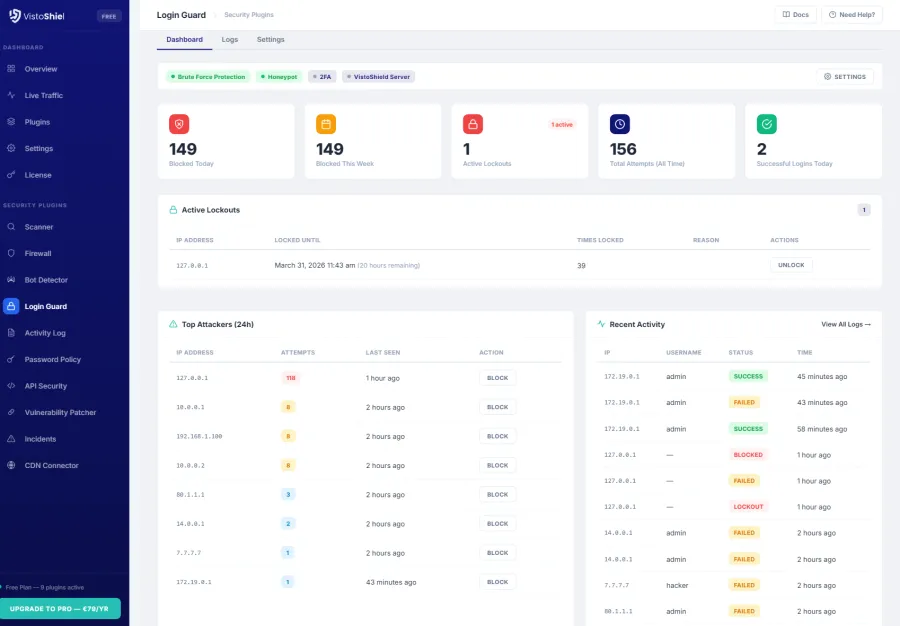This screenshot has width=900, height=626.
Task: Open View All Logs
Action: [845, 324]
